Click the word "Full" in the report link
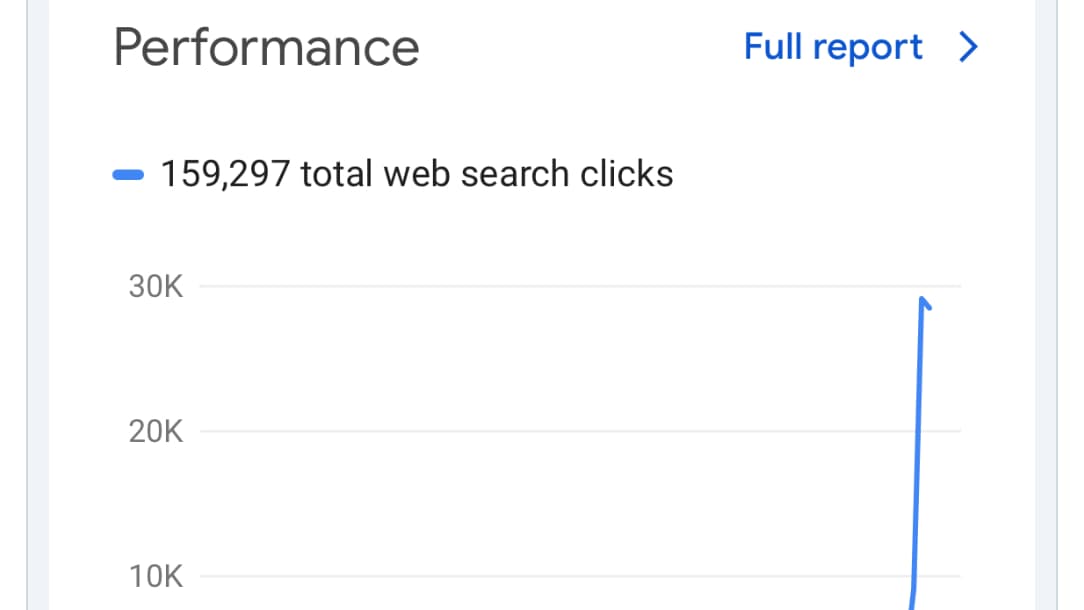The height and width of the screenshot is (610, 1084). click(775, 47)
